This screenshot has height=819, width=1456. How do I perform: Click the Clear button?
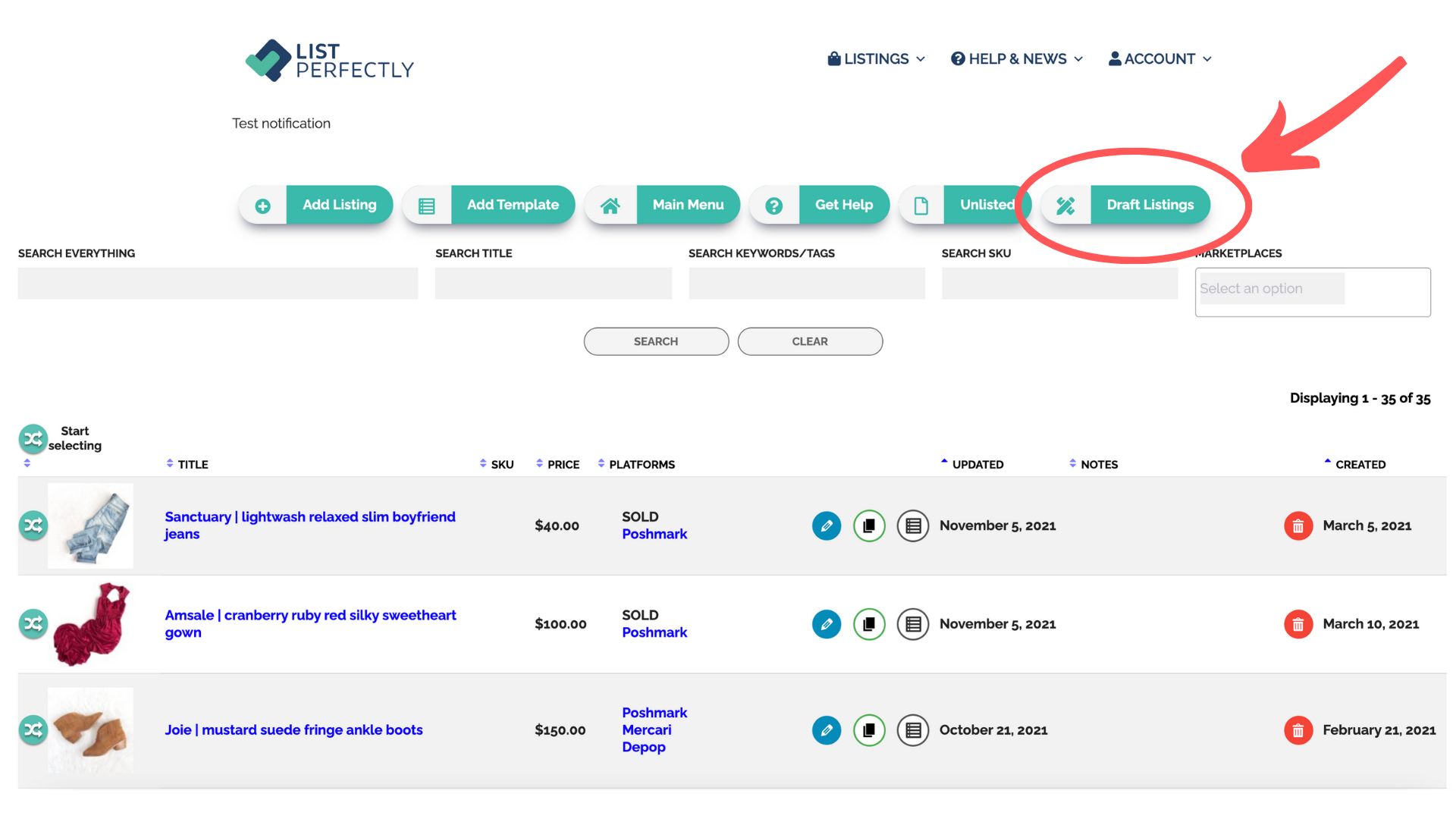pyautogui.click(x=809, y=341)
